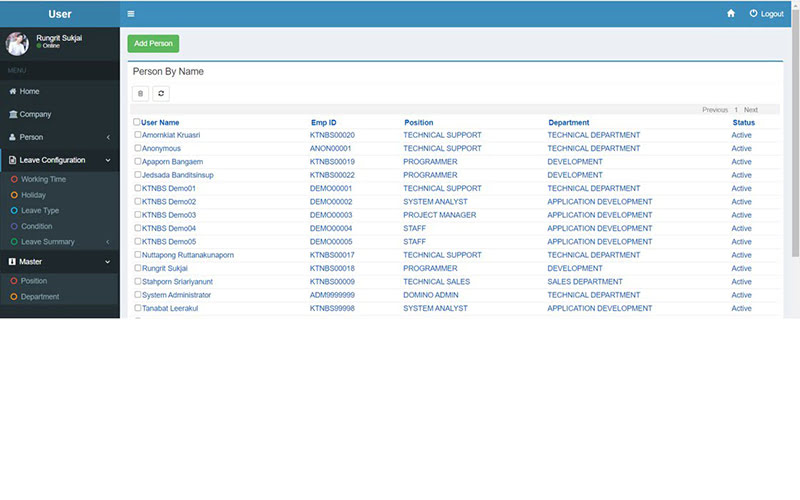The height and width of the screenshot is (500, 800).
Task: Check the box for Amornkiat Kruasri
Action: click(x=138, y=135)
